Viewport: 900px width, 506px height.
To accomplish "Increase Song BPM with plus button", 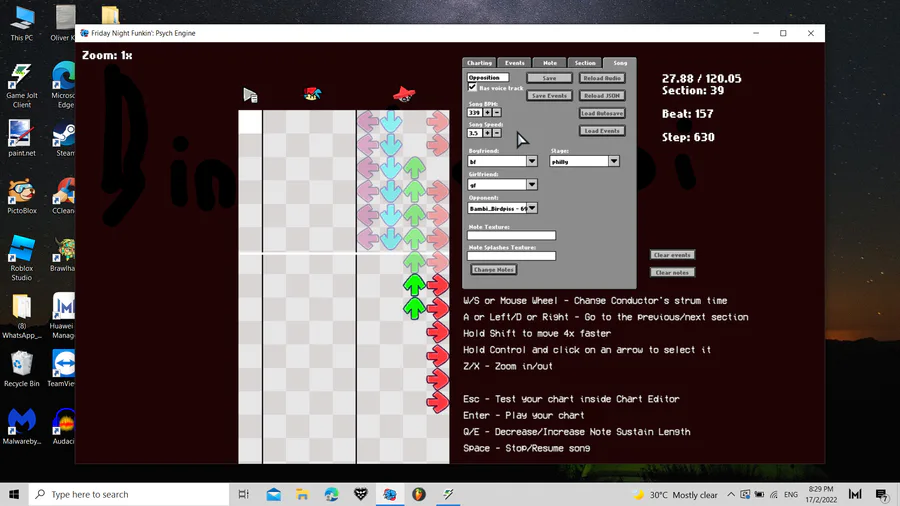I will [x=487, y=112].
